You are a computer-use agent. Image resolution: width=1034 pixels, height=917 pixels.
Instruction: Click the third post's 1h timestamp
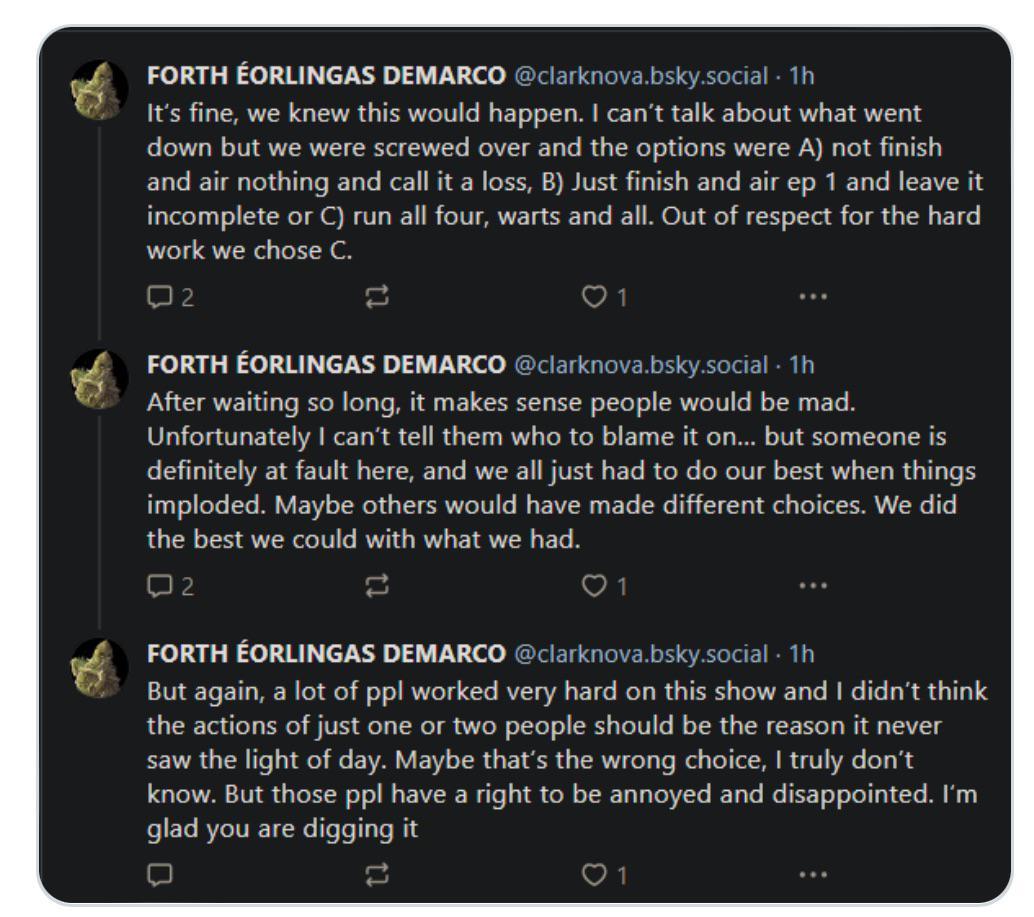click(x=802, y=654)
